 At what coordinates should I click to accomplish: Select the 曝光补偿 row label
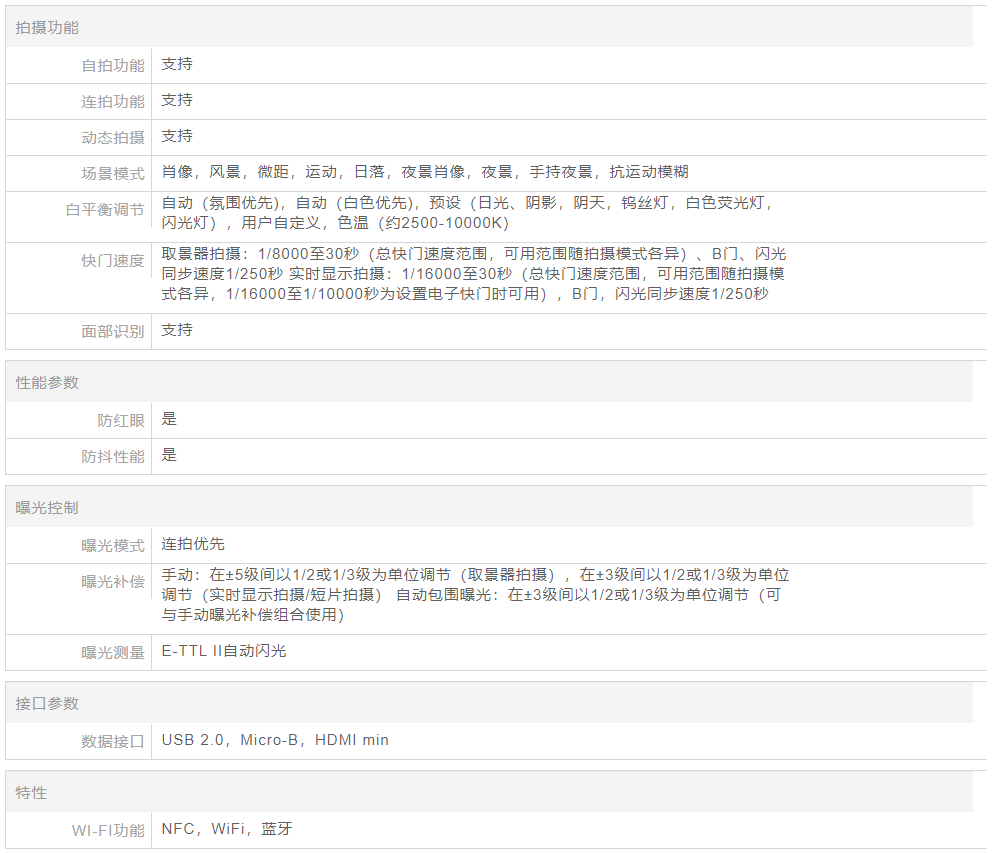point(112,581)
